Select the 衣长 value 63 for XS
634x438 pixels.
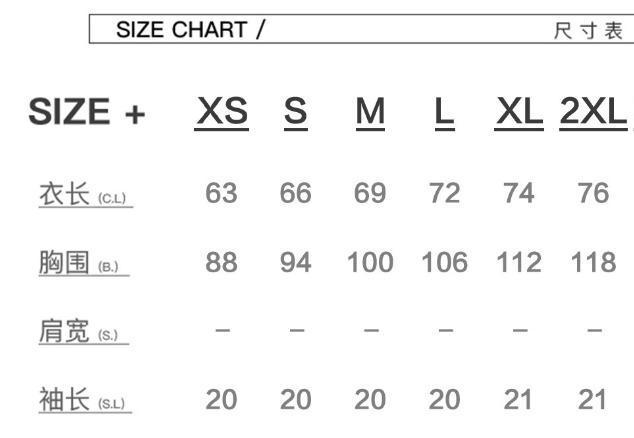(x=221, y=193)
